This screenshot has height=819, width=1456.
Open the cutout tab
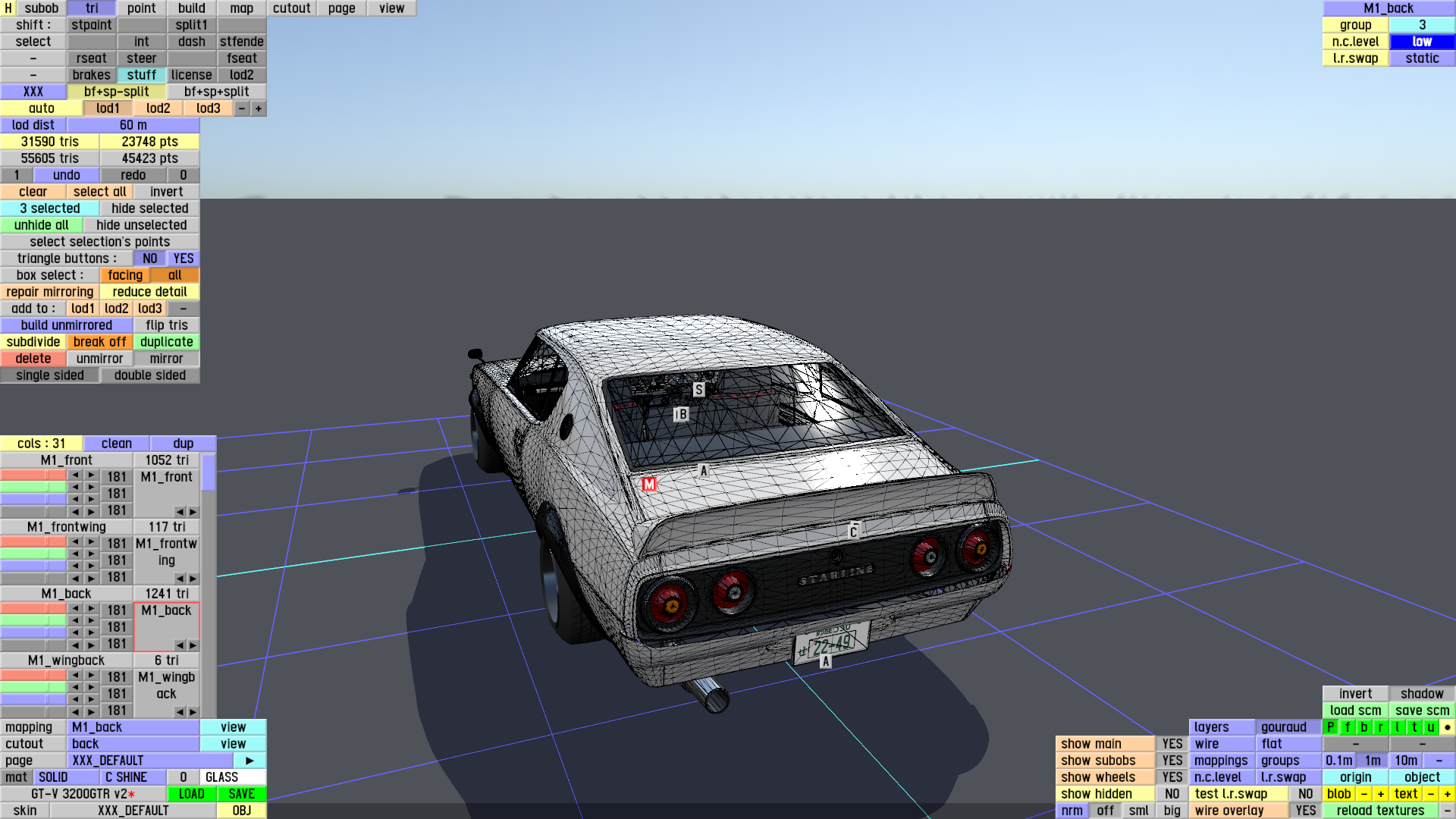pos(292,8)
